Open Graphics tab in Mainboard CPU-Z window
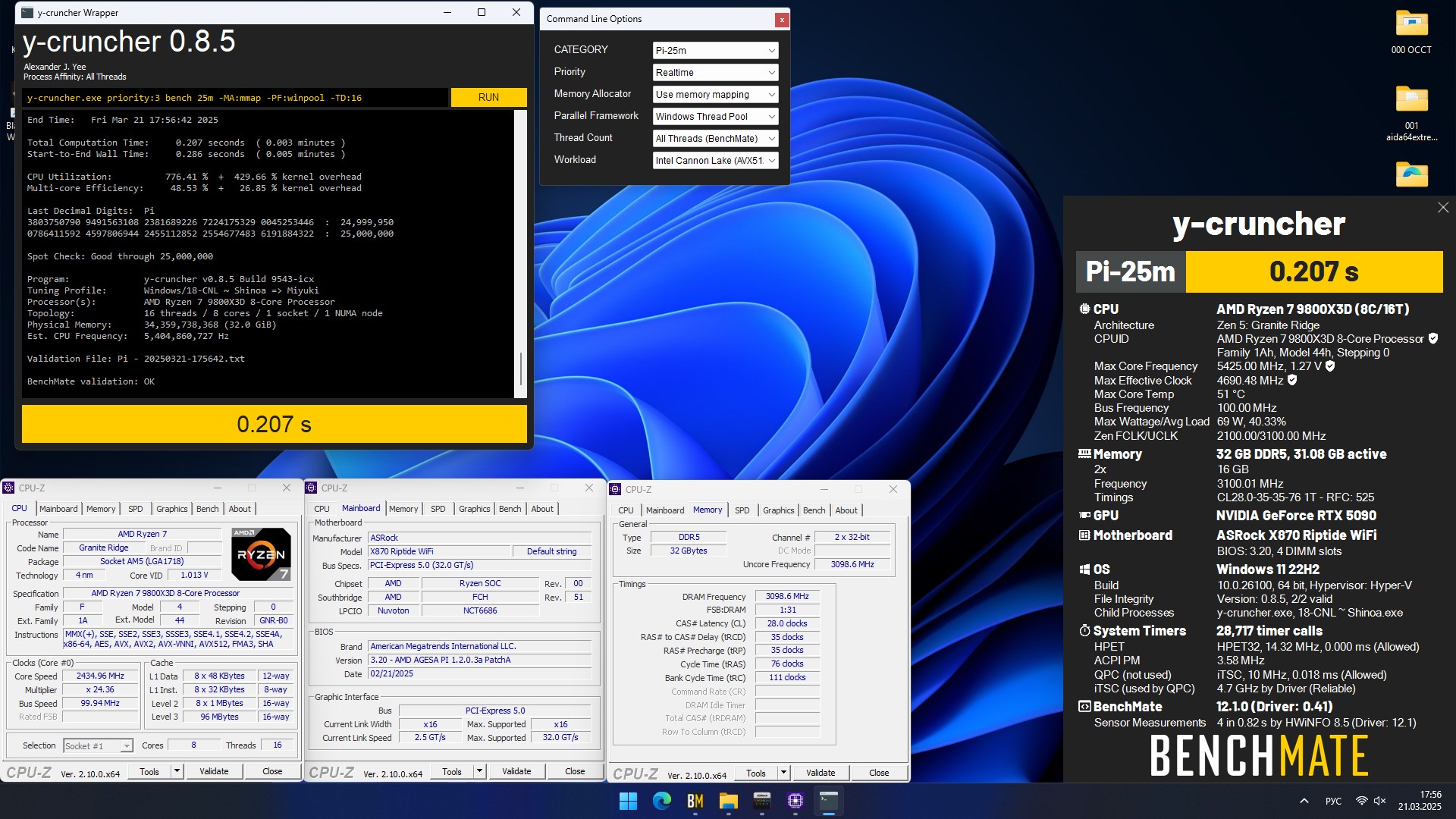 [475, 509]
